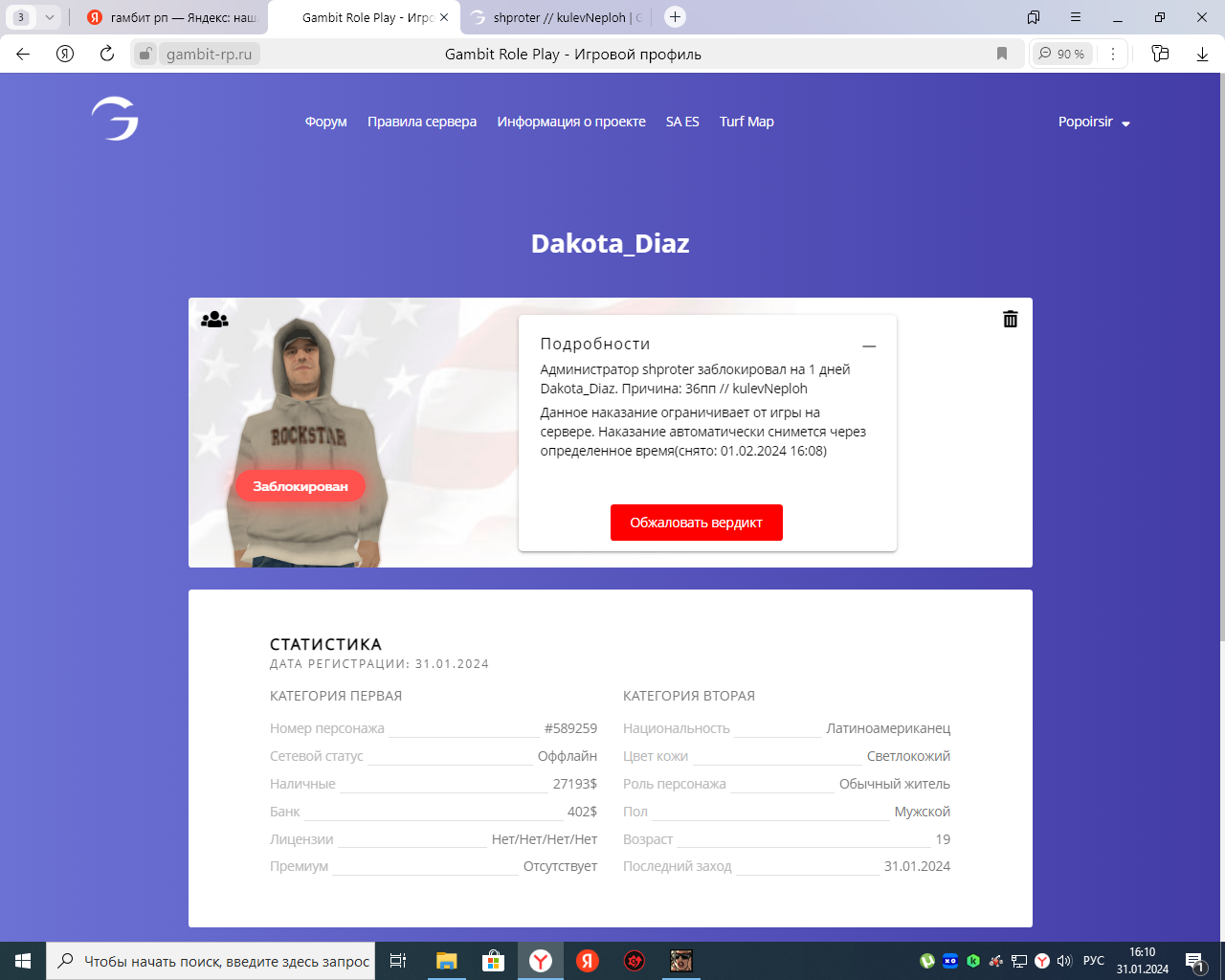The image size is (1225, 980).
Task: Expand tab group dropdown arrow
Action: point(50,17)
